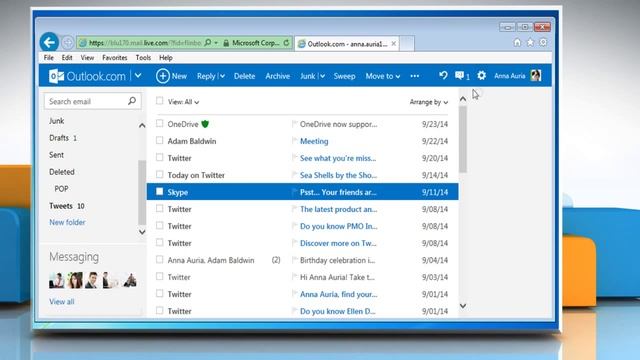Click the folder list scroll-up chevron
Screen dimensions: 640x360
(x=142, y=125)
